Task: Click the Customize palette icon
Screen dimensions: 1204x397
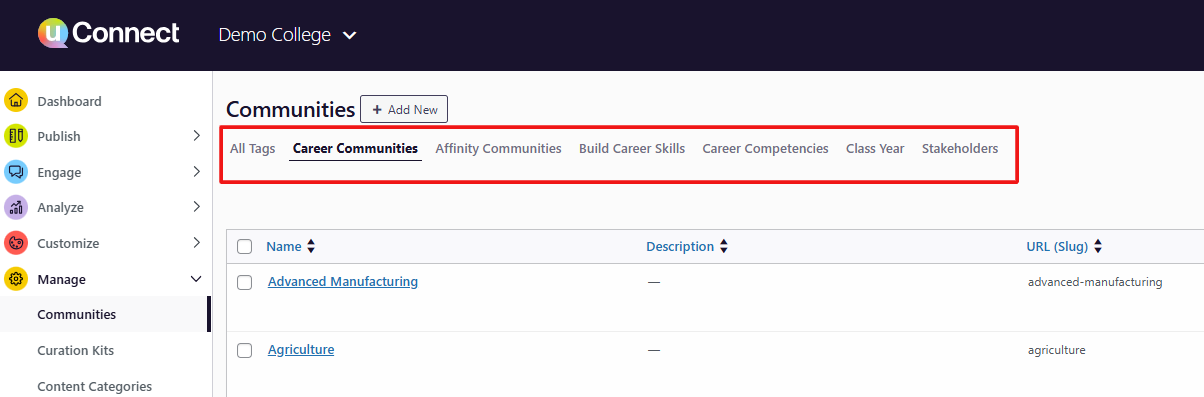Action: coord(16,243)
